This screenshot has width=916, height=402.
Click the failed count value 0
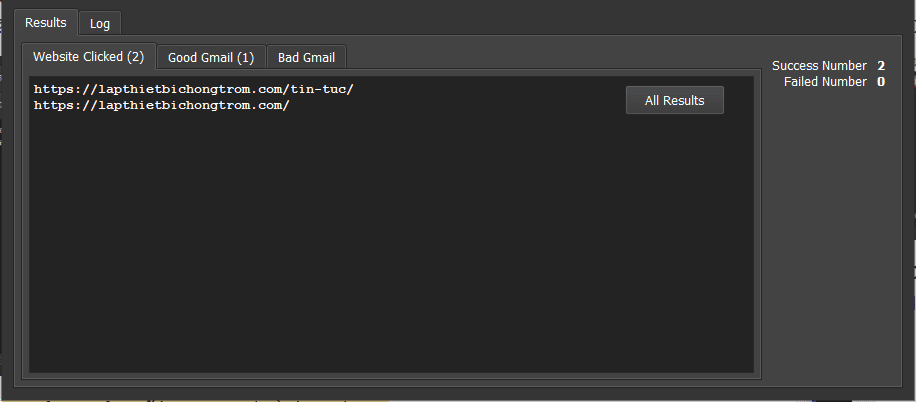[881, 82]
